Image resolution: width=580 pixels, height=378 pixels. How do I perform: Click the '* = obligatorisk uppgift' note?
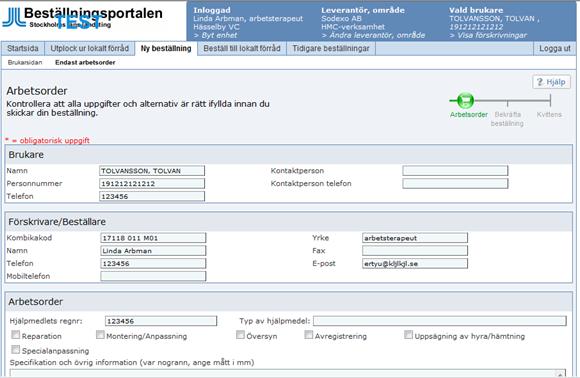click(x=47, y=141)
